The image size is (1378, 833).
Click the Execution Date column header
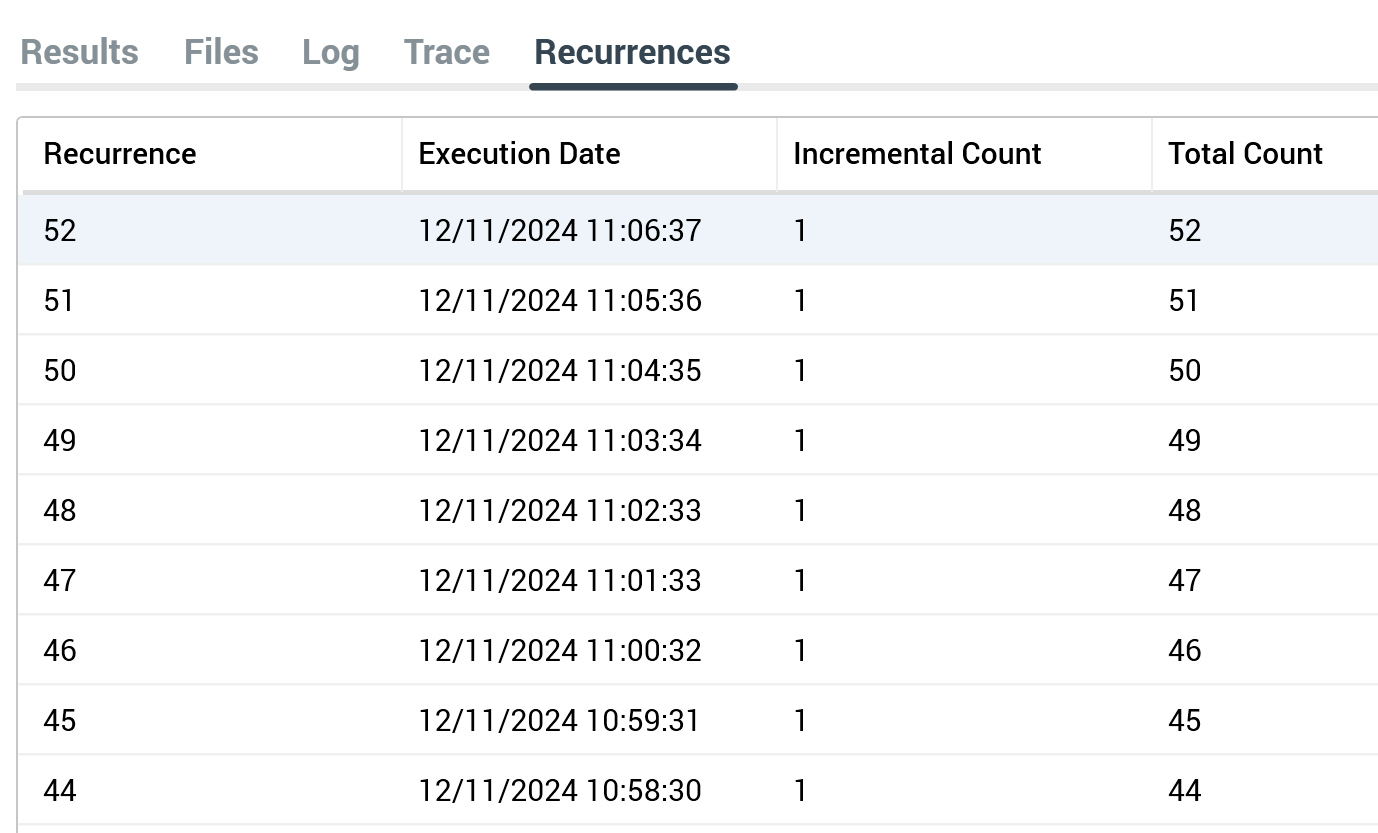(519, 154)
